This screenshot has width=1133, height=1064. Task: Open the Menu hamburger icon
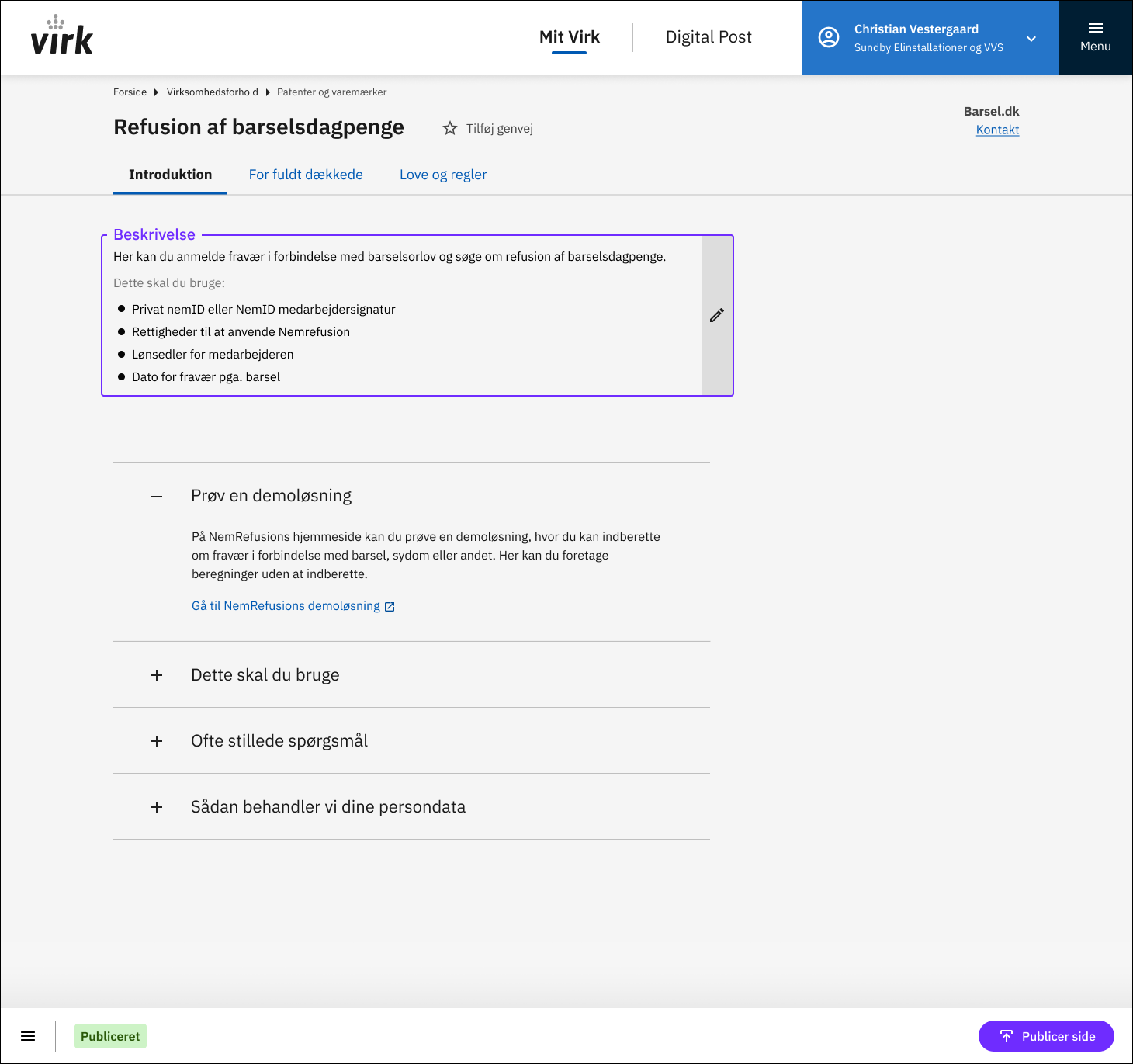coord(1095,29)
